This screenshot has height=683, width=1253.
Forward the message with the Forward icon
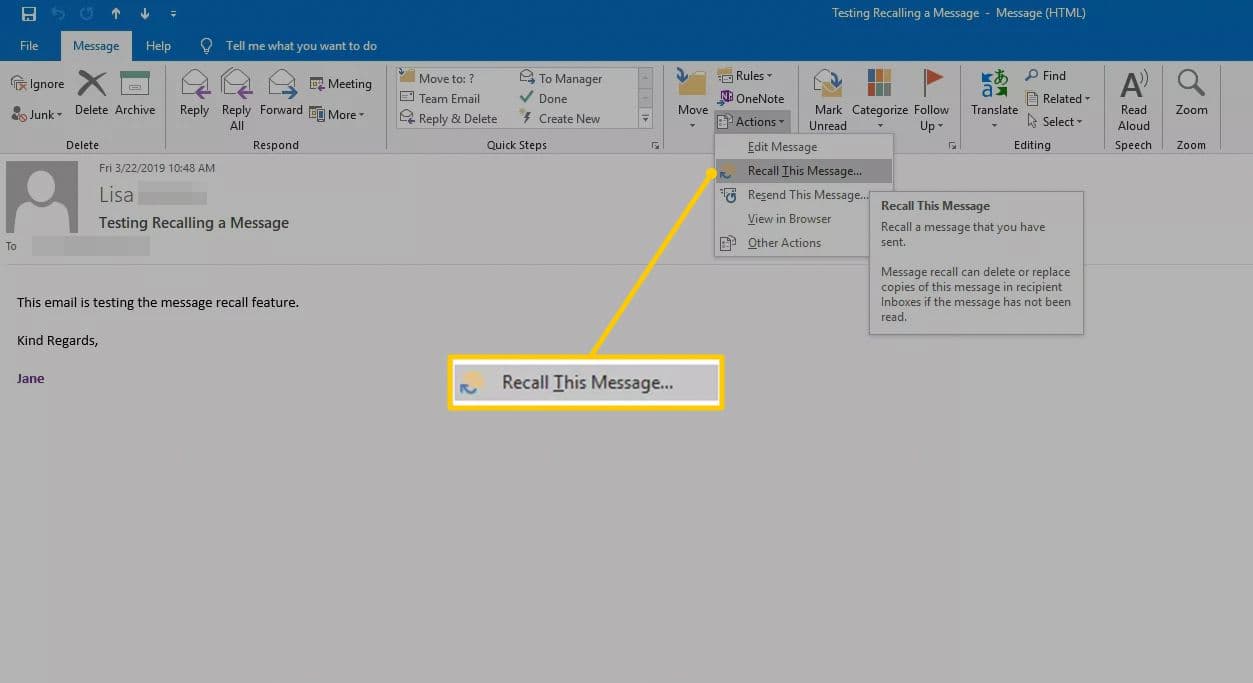click(281, 85)
